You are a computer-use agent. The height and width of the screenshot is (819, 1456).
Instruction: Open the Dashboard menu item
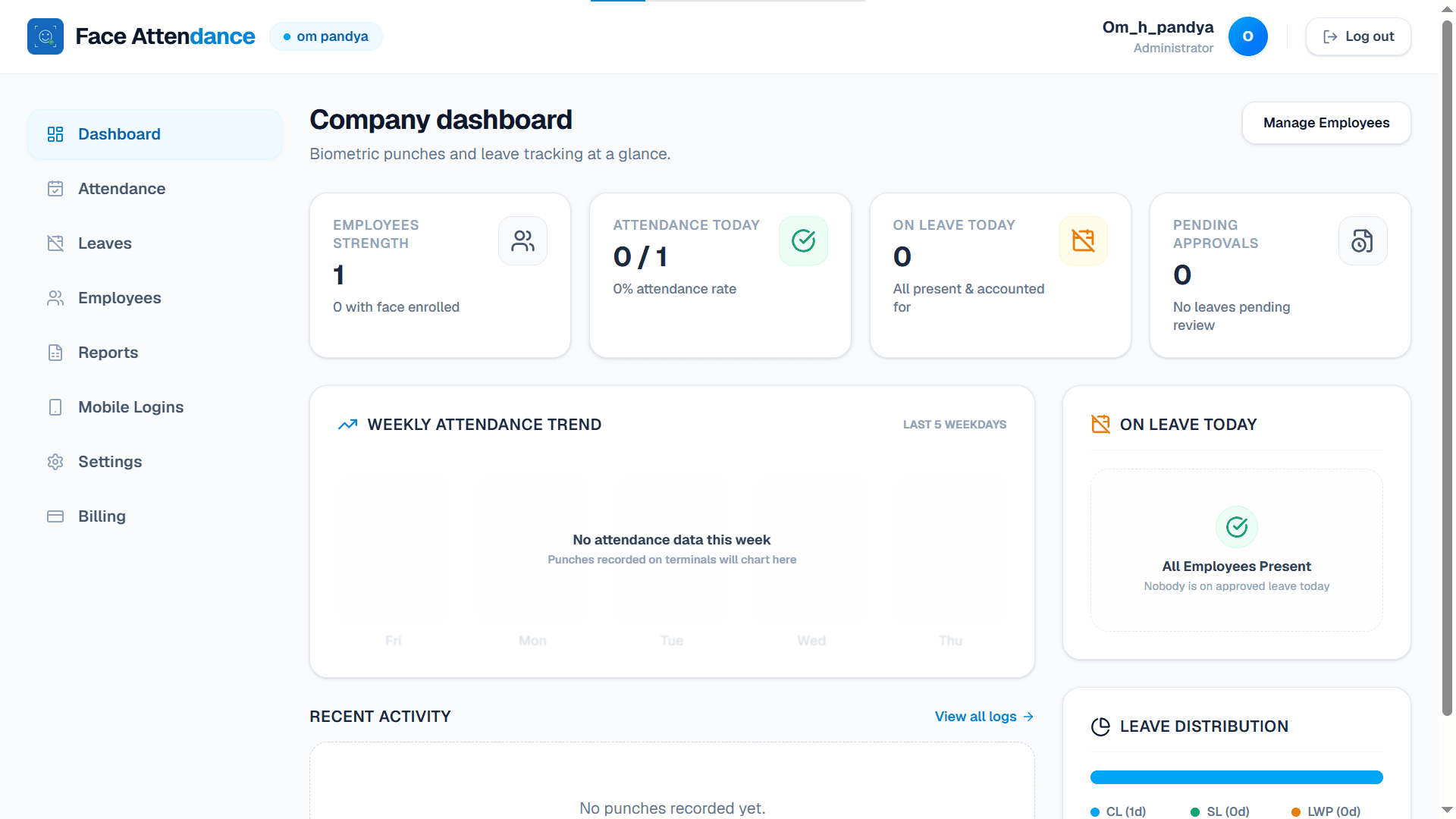(x=155, y=134)
